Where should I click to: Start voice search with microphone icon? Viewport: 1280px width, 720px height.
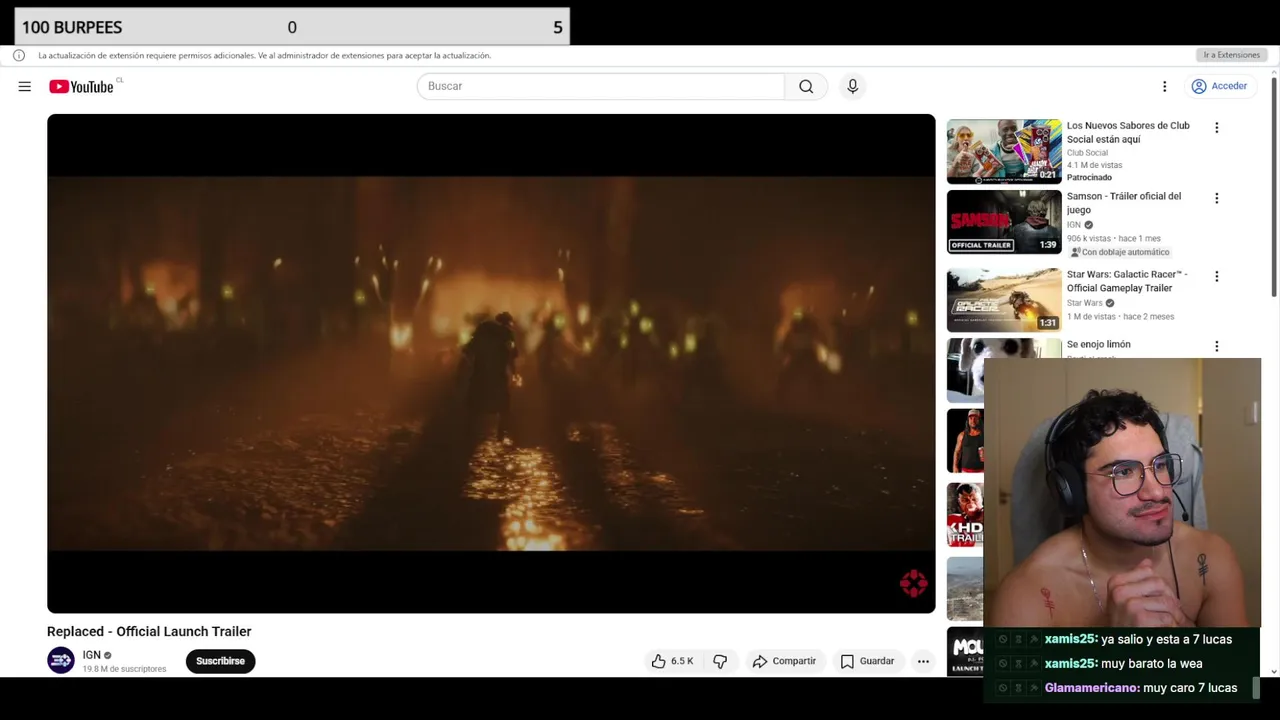pyautogui.click(x=852, y=86)
